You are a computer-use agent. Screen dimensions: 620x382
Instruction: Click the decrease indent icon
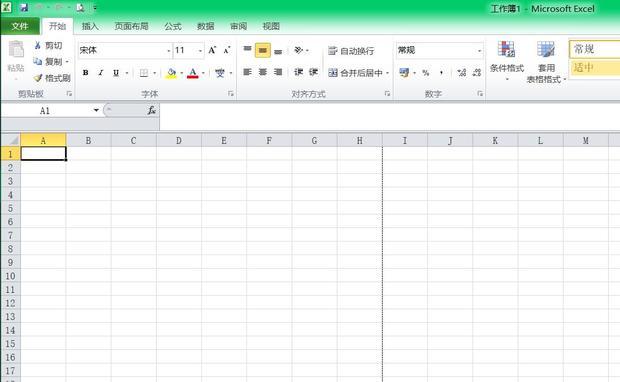[x=299, y=72]
